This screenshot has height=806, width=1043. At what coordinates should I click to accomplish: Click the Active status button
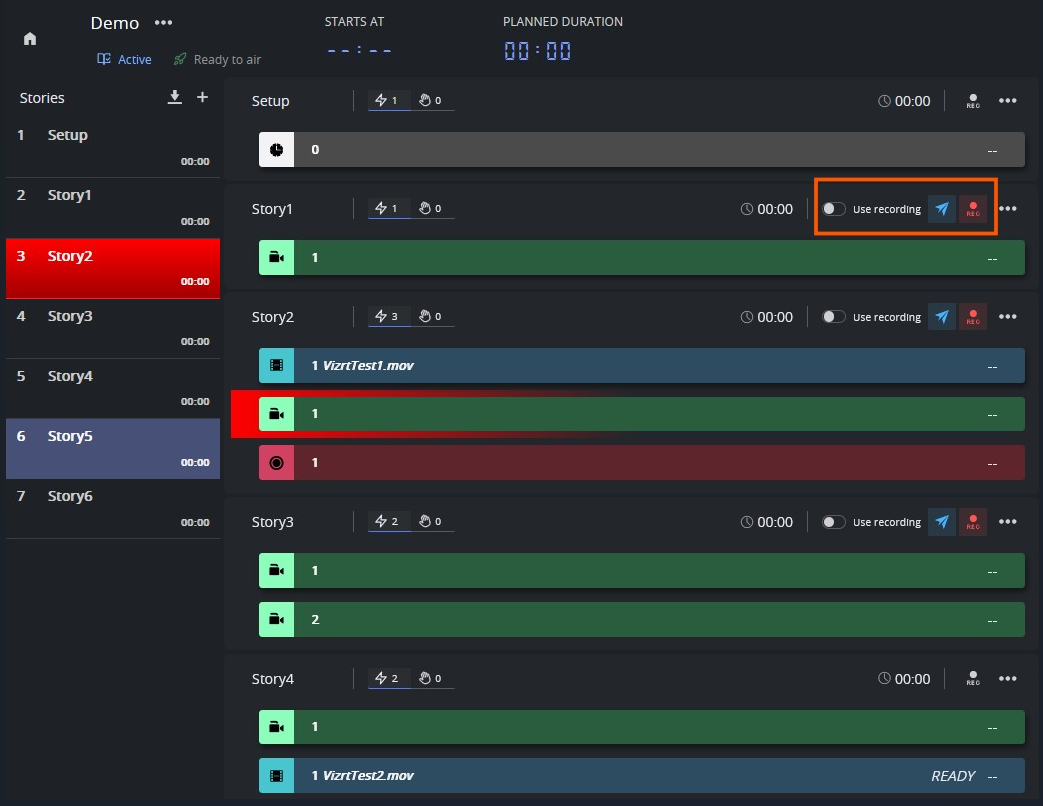tap(125, 60)
